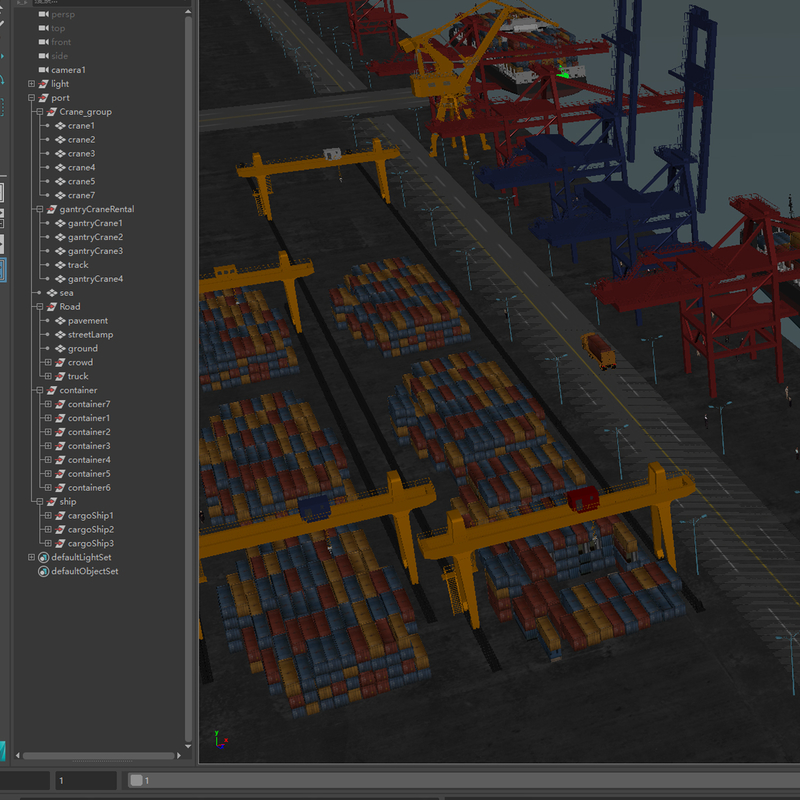The image size is (800, 800).
Task: Click the camera1 camera icon
Action: [42, 70]
